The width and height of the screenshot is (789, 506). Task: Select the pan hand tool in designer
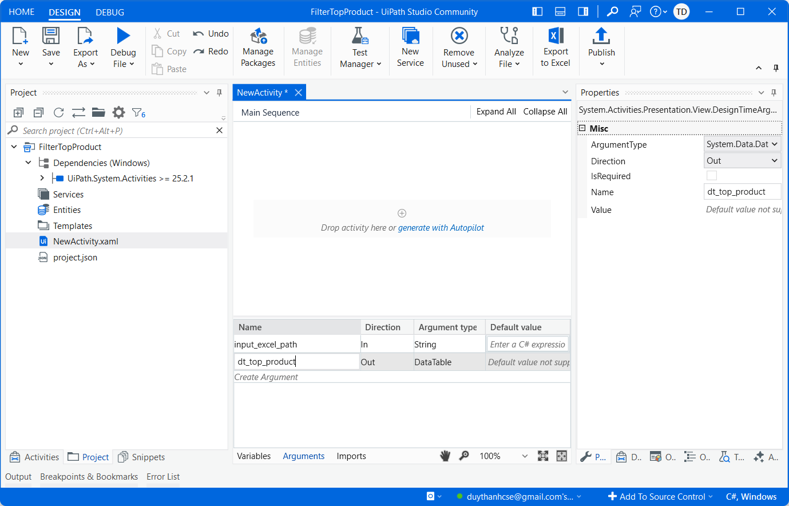click(x=445, y=456)
